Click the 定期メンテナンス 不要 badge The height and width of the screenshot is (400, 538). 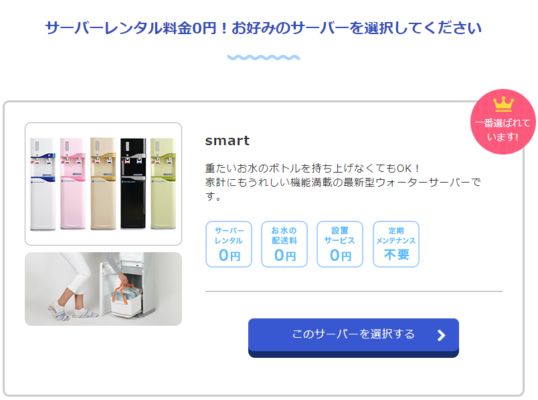click(x=396, y=244)
